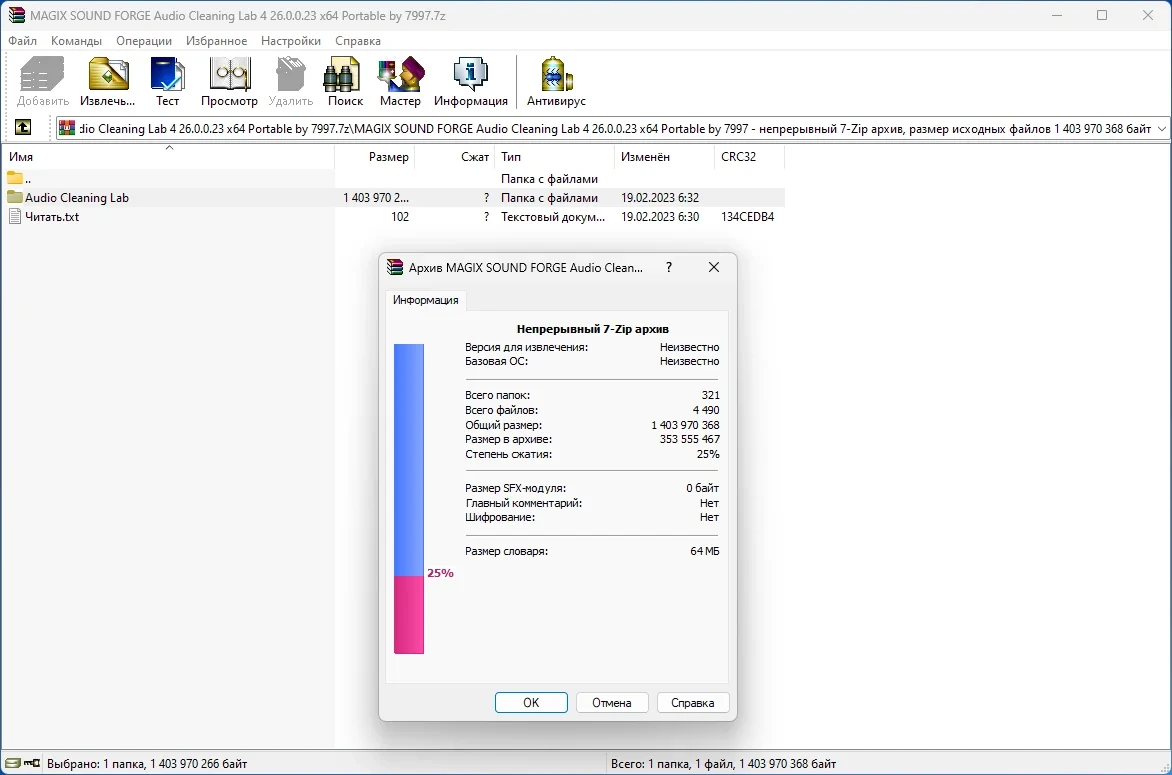The width and height of the screenshot is (1172, 775).
Task: Sort by the Размер column header
Action: [x=374, y=156]
